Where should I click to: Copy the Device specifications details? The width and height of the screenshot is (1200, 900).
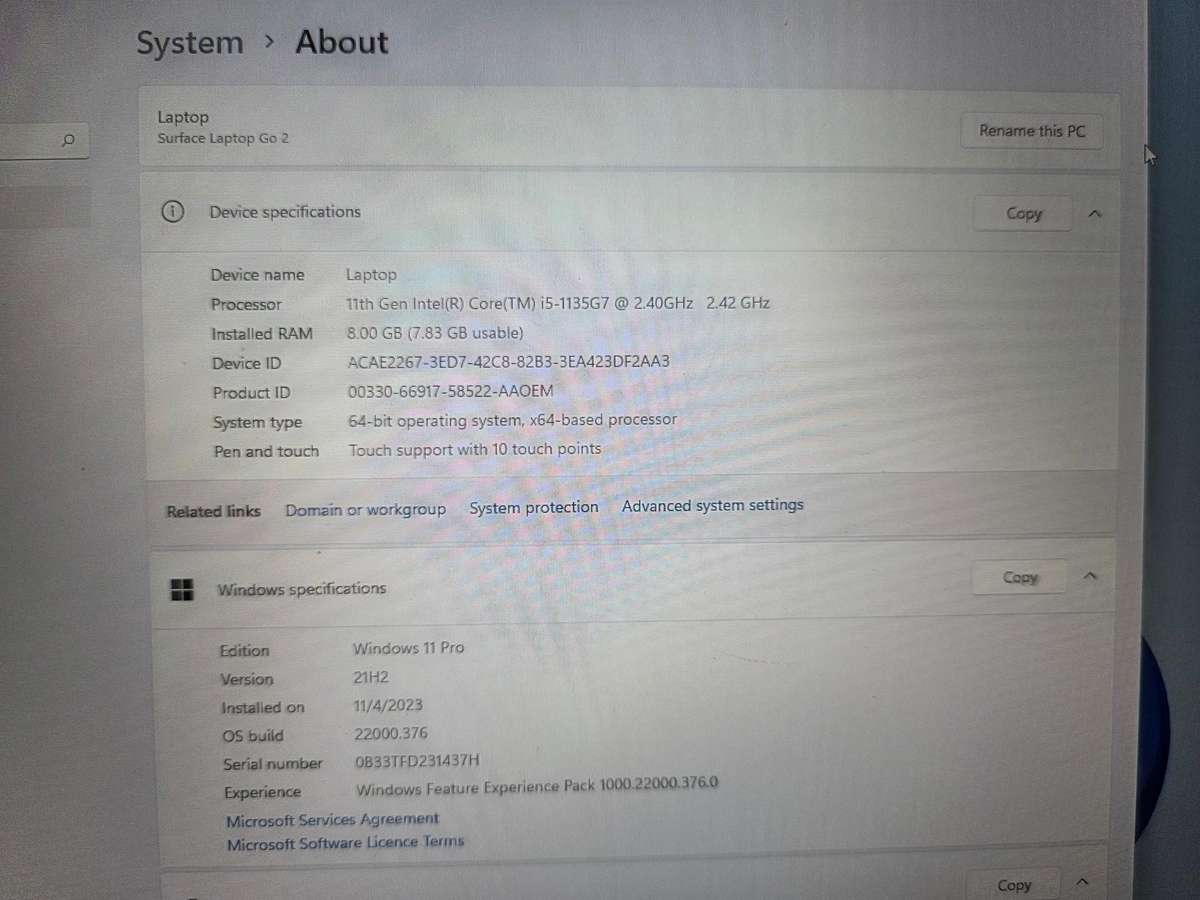1022,213
